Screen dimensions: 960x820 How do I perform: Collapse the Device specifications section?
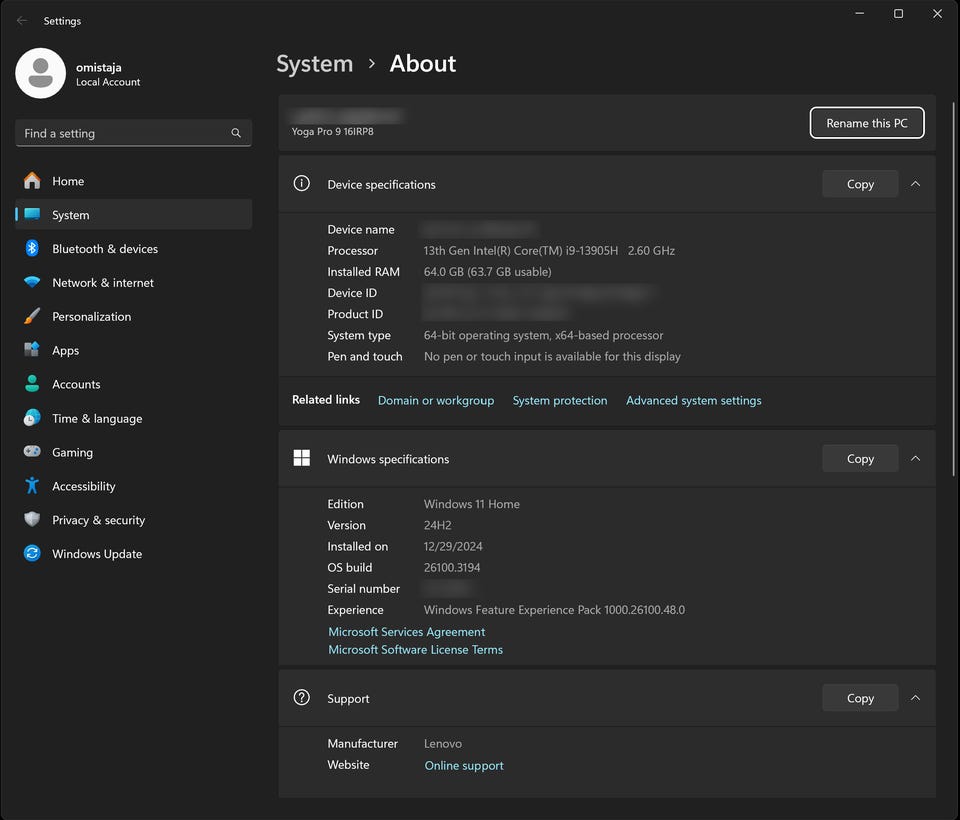(915, 184)
